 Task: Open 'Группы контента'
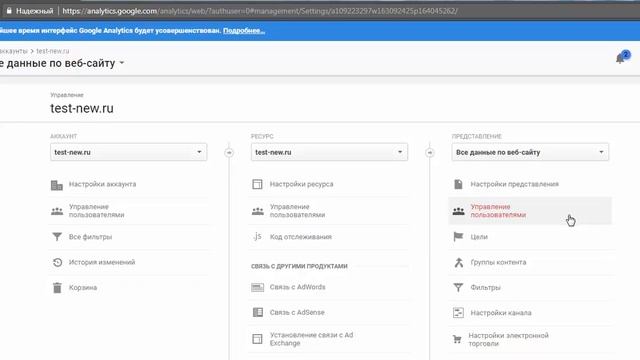pos(498,262)
